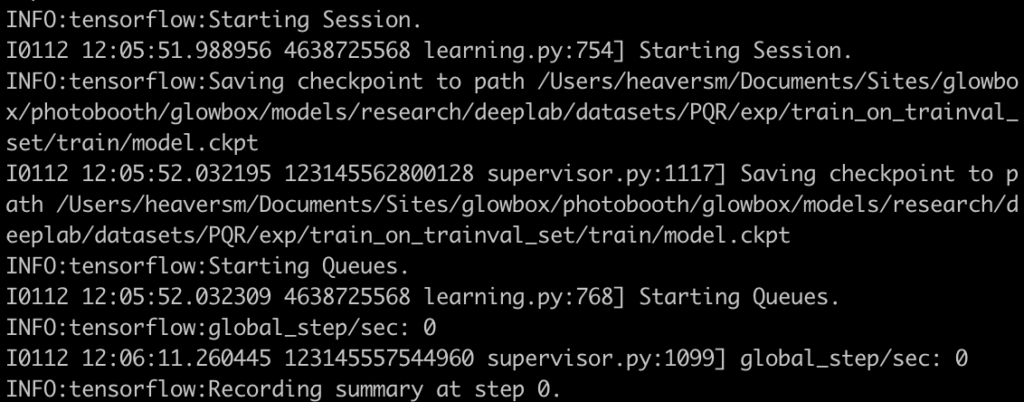This screenshot has height=402, width=1024.
Task: Click thread id 123145562800128
Action: click(379, 174)
